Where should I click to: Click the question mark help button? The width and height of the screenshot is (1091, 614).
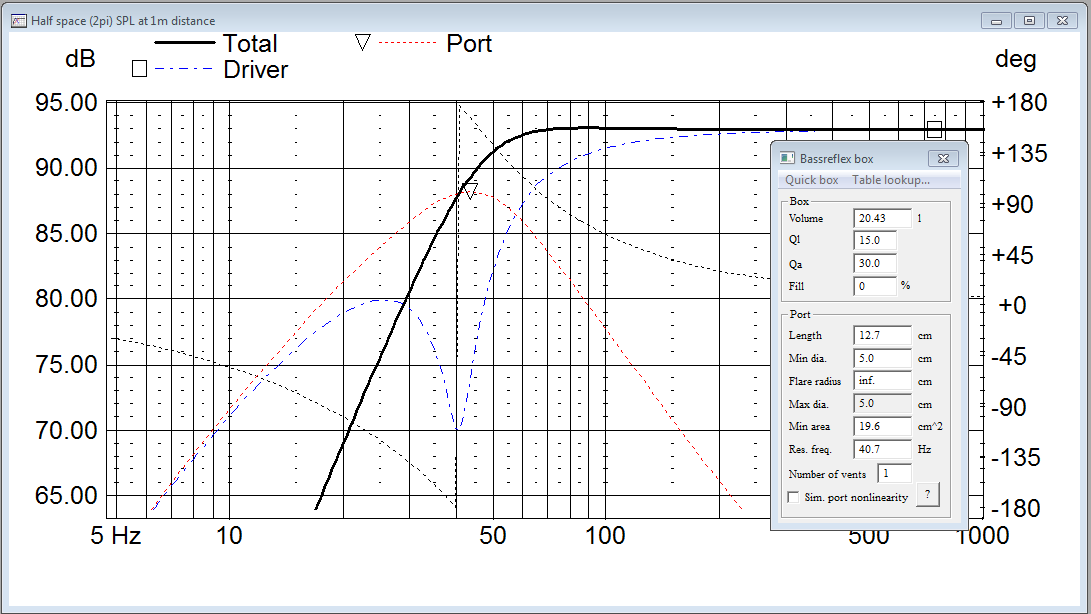(927, 494)
